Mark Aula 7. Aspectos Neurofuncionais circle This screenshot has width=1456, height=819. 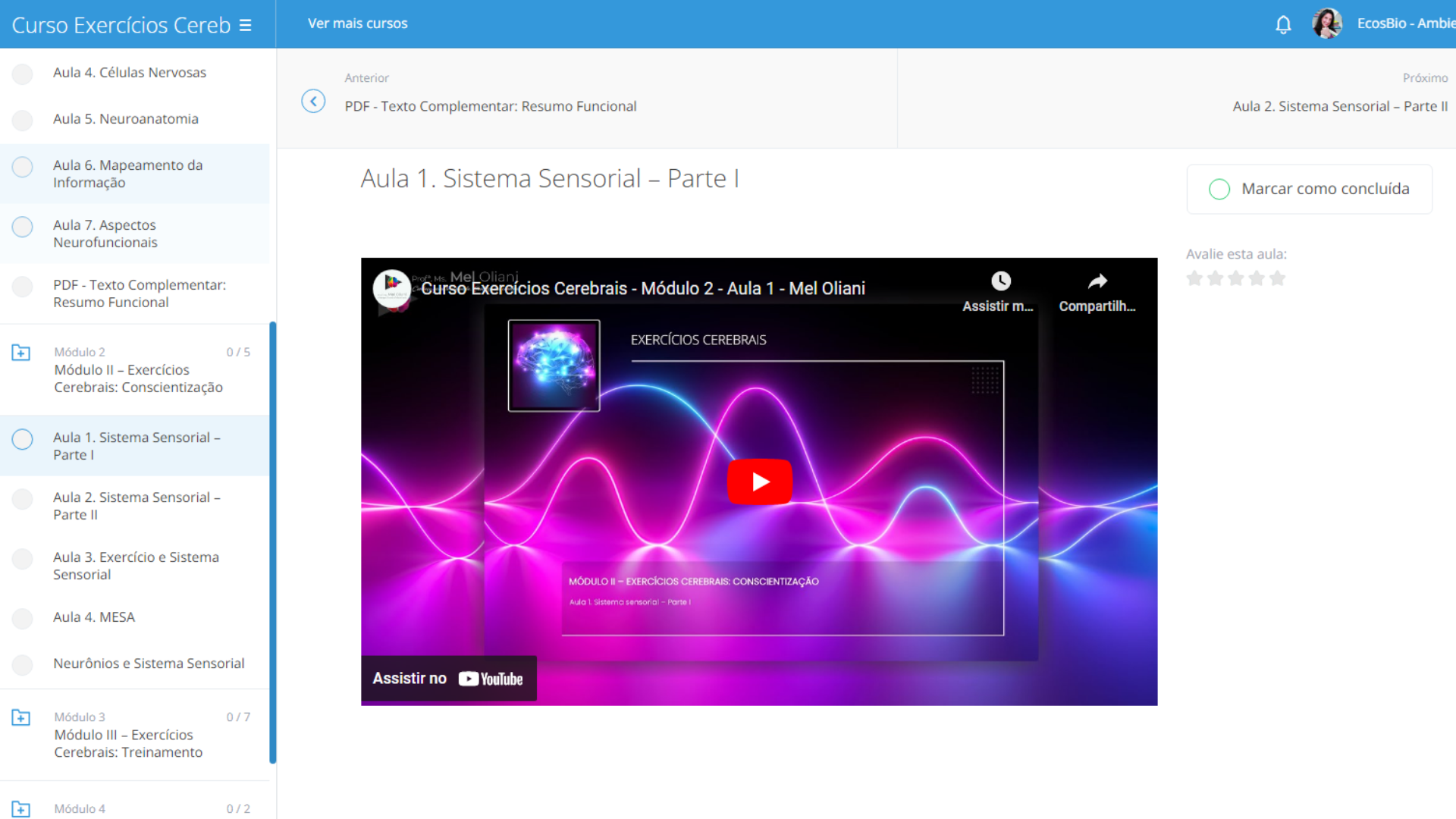[23, 227]
